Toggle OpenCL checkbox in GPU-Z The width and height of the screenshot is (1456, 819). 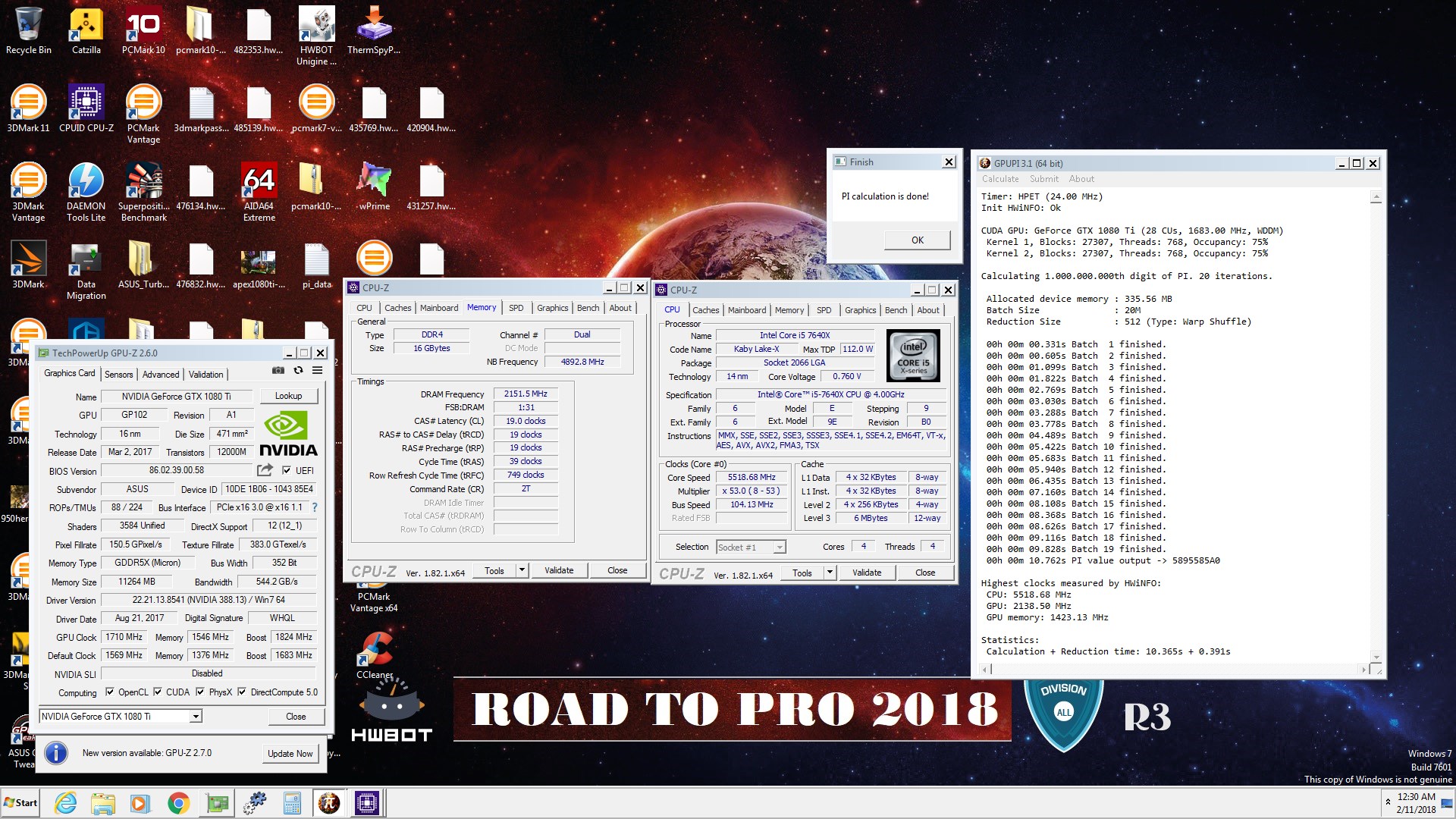[x=110, y=692]
